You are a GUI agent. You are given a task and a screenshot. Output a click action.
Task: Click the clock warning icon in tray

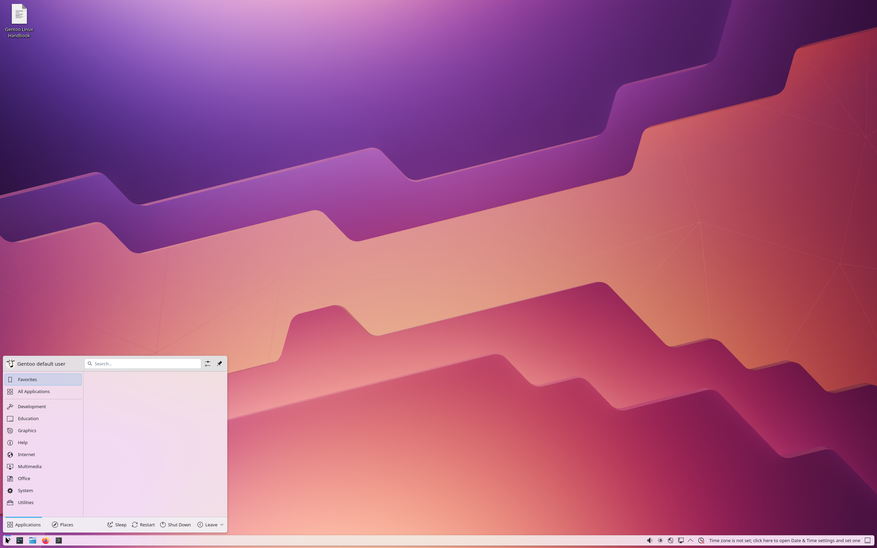pos(701,541)
